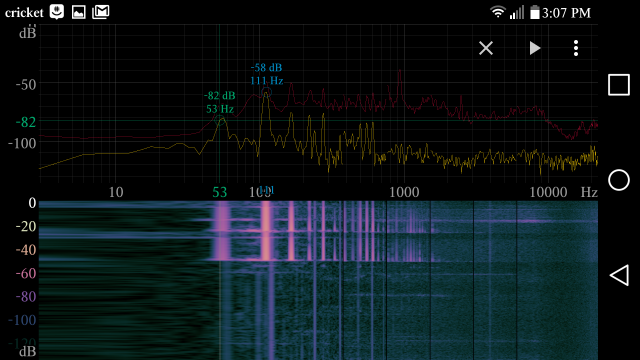This screenshot has width=640, height=360.
Task: Tap the first notification icon after cricket
Action: (x=57, y=12)
